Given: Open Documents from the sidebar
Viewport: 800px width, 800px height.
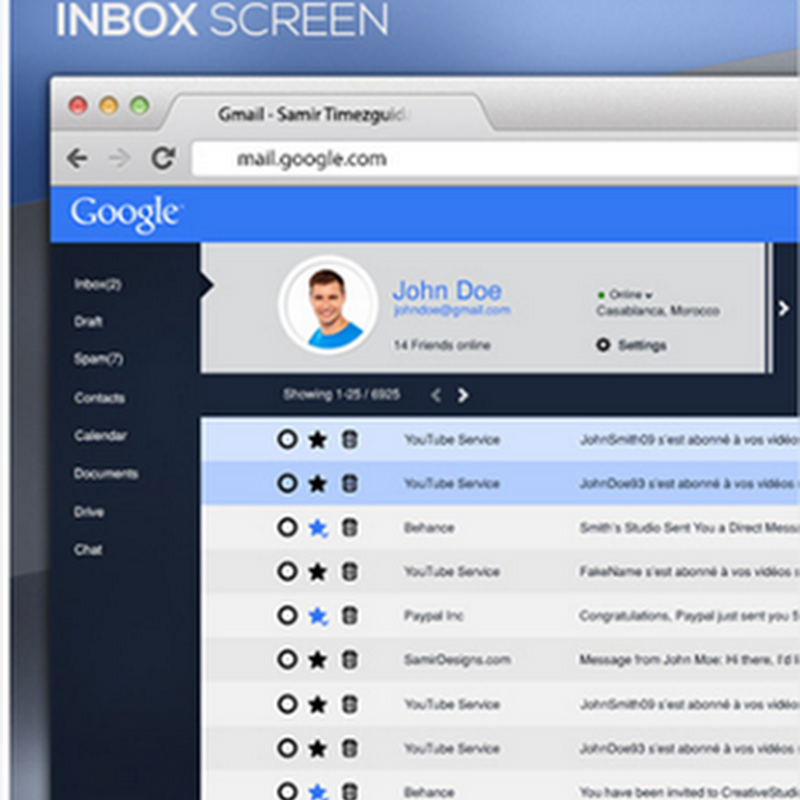Looking at the screenshot, I should click(x=106, y=473).
